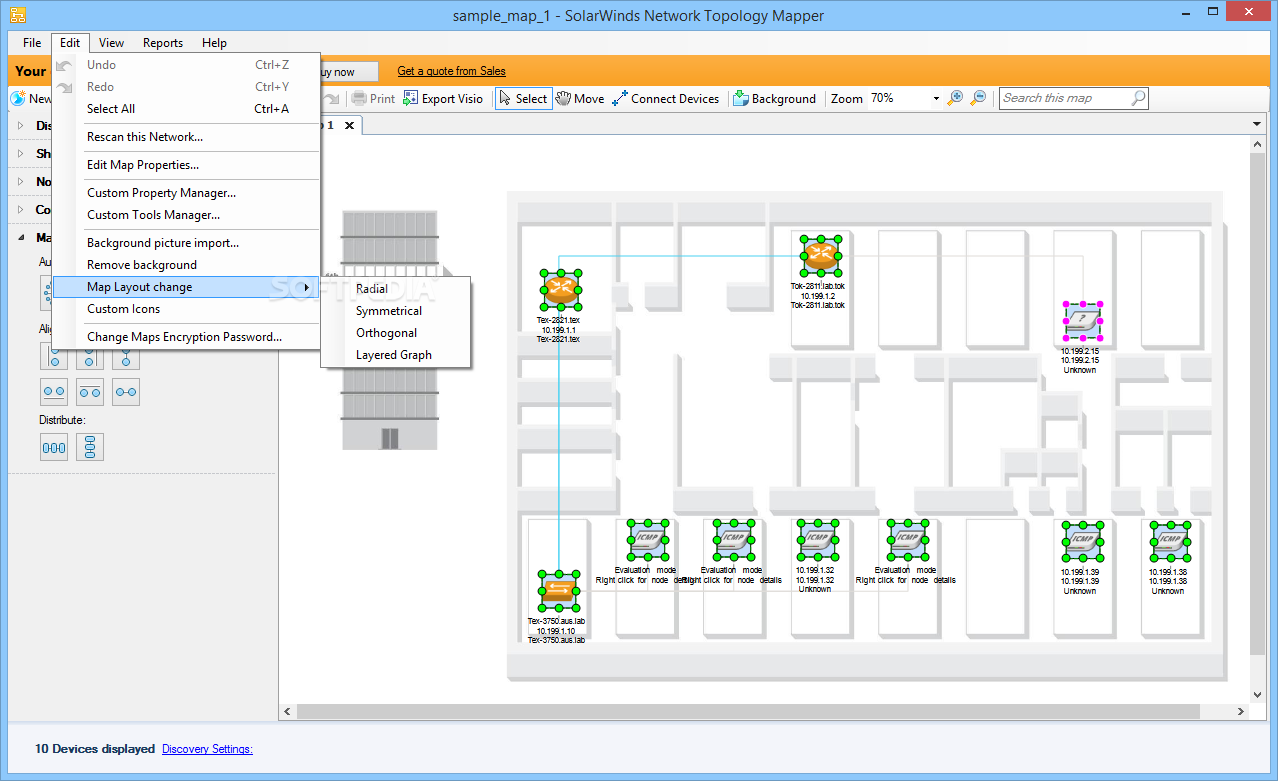Image resolution: width=1278 pixels, height=781 pixels.
Task: Choose Rescan this Network...
Action: pos(188,137)
